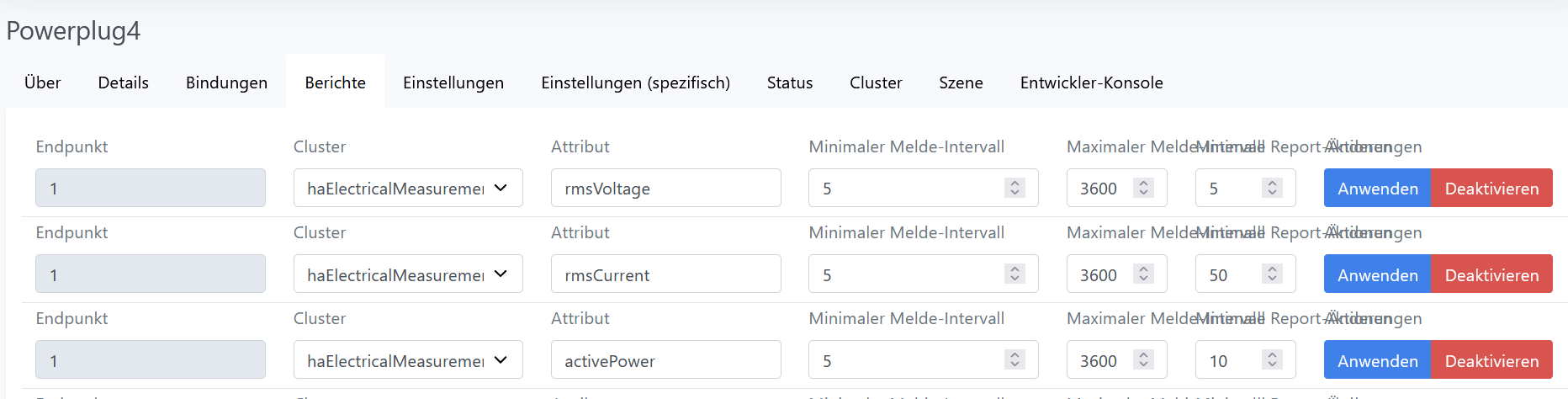1568x399 pixels.
Task: Open the Cluster dropdown in activePower row
Action: click(x=408, y=360)
